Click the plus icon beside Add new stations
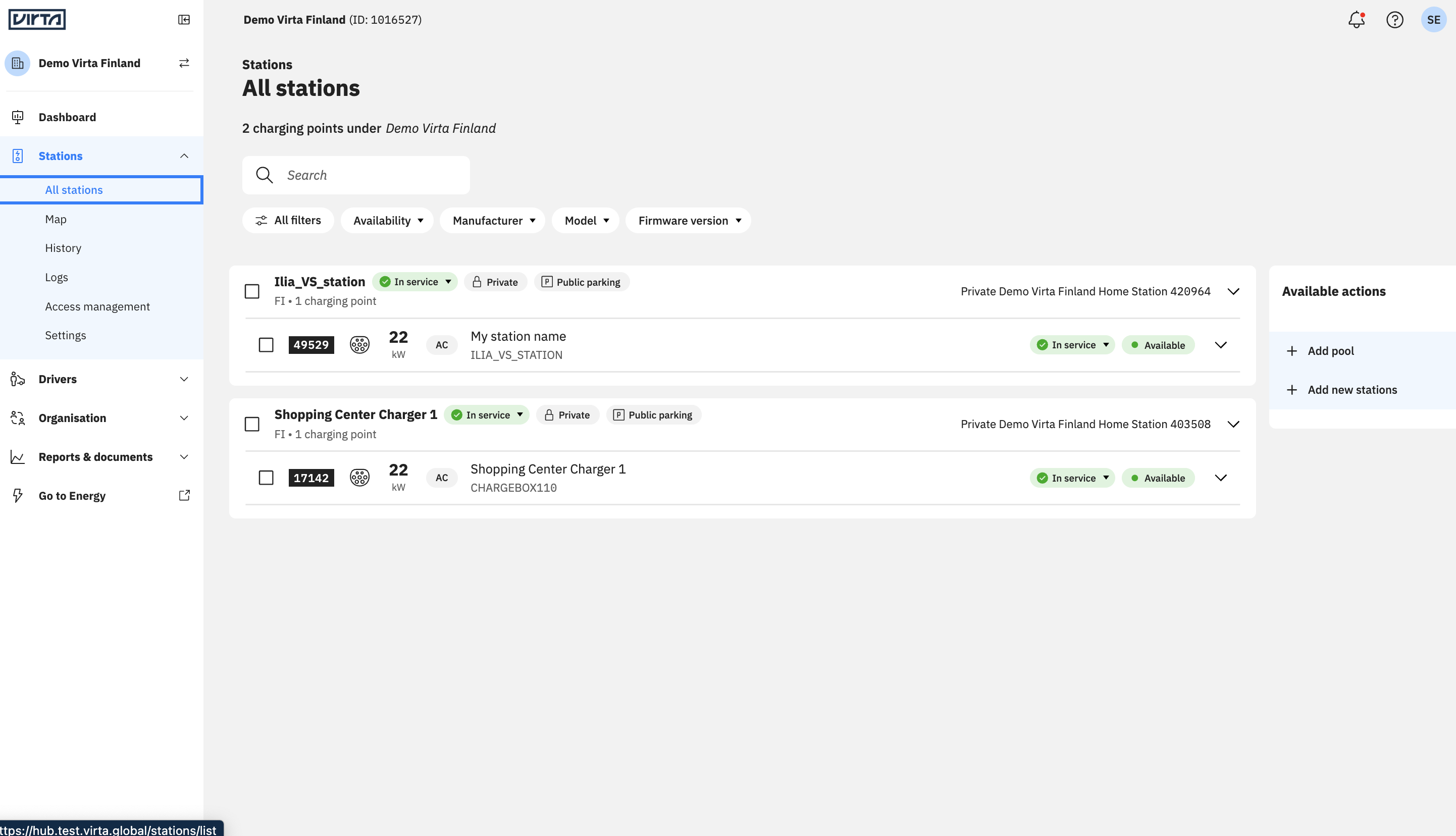Image resolution: width=1456 pixels, height=836 pixels. point(1292,390)
